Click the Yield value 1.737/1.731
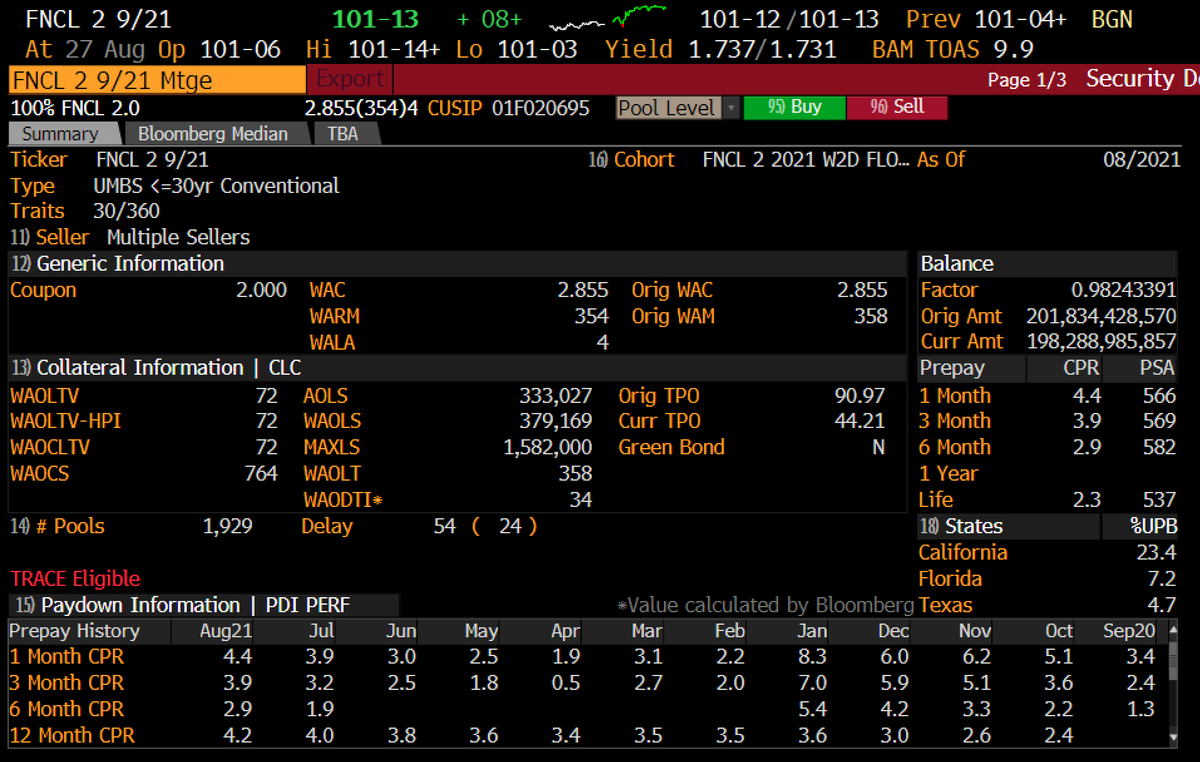Viewport: 1200px width, 762px height. [762, 49]
